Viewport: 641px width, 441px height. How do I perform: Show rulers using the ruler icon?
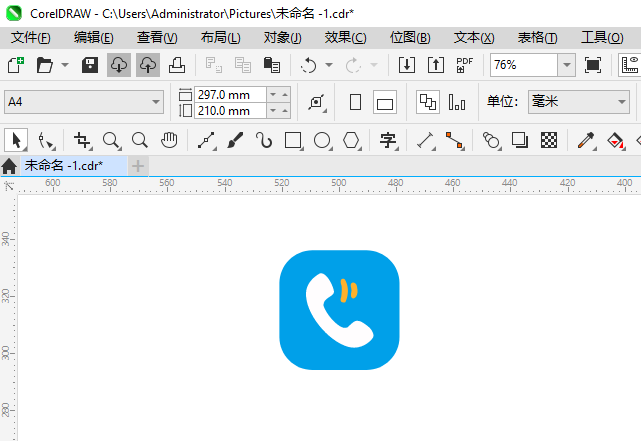click(x=630, y=65)
